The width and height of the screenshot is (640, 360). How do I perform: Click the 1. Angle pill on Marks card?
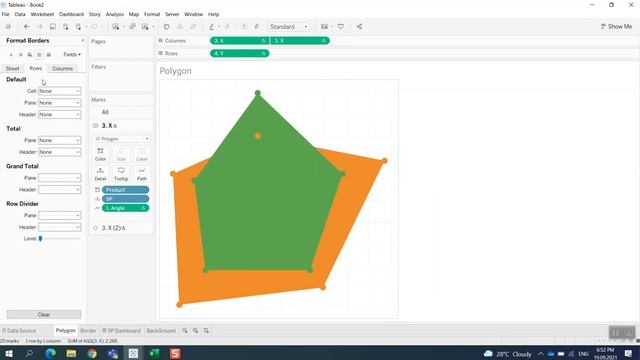[x=125, y=208]
